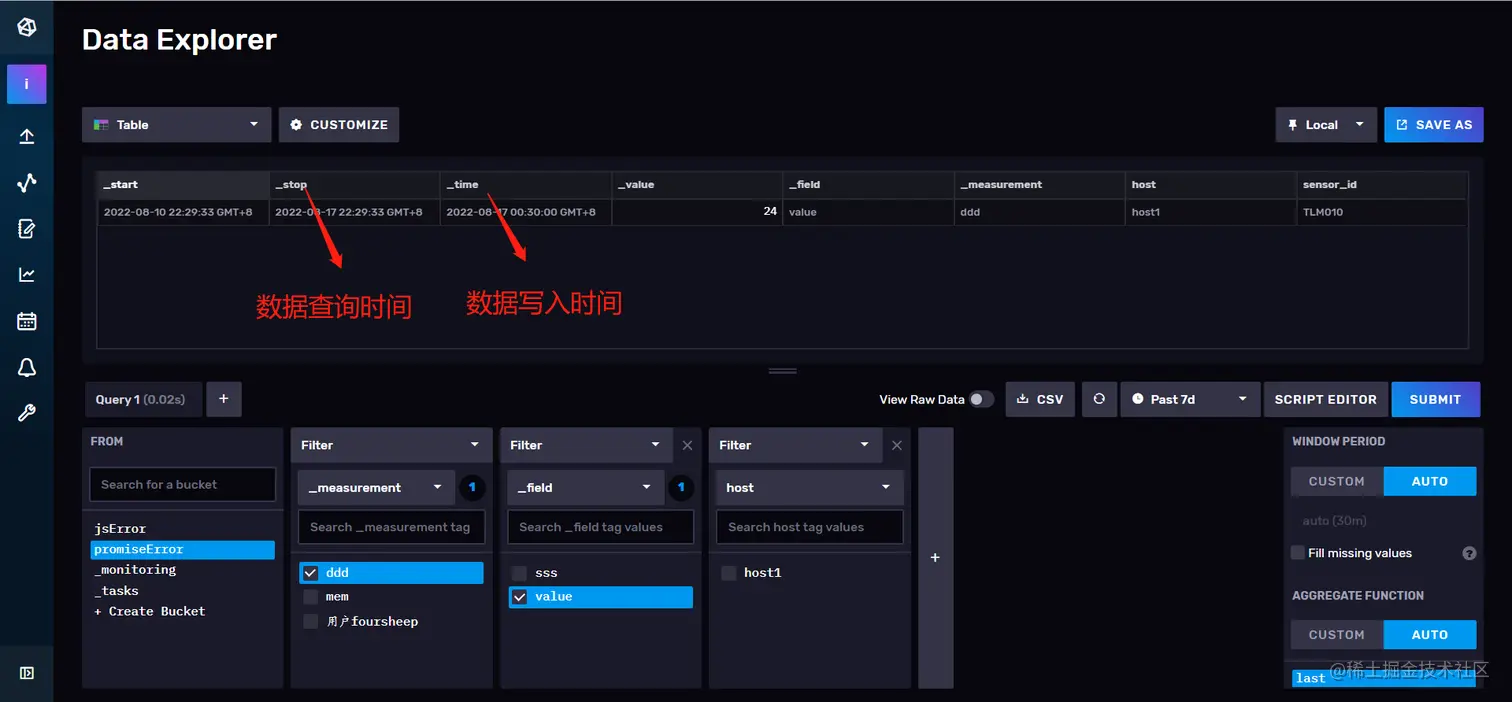Viewport: 1512px width, 702px height.
Task: Click the CUSTOMIZE button
Action: coord(339,125)
